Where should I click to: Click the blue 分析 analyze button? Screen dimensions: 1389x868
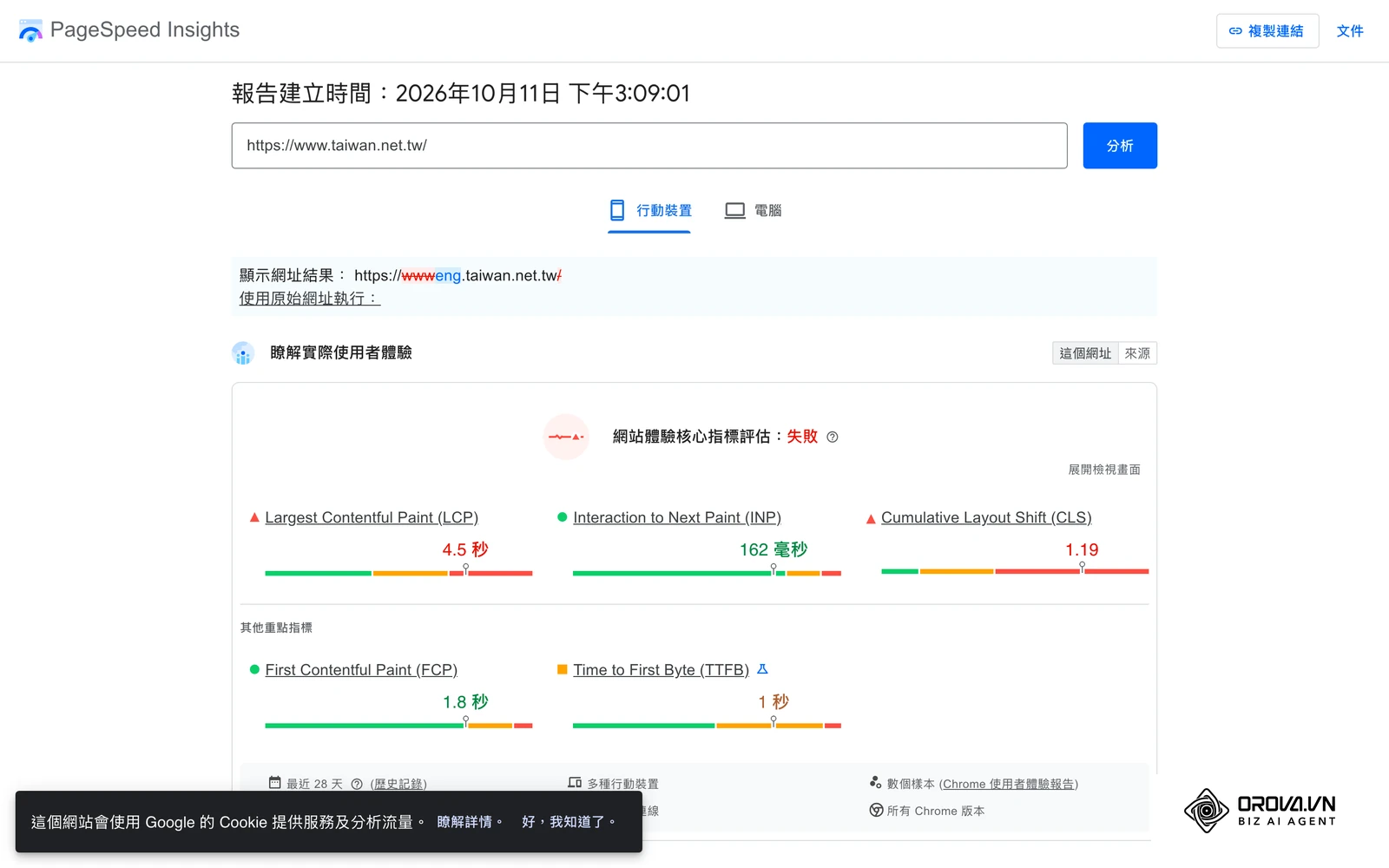1120,146
